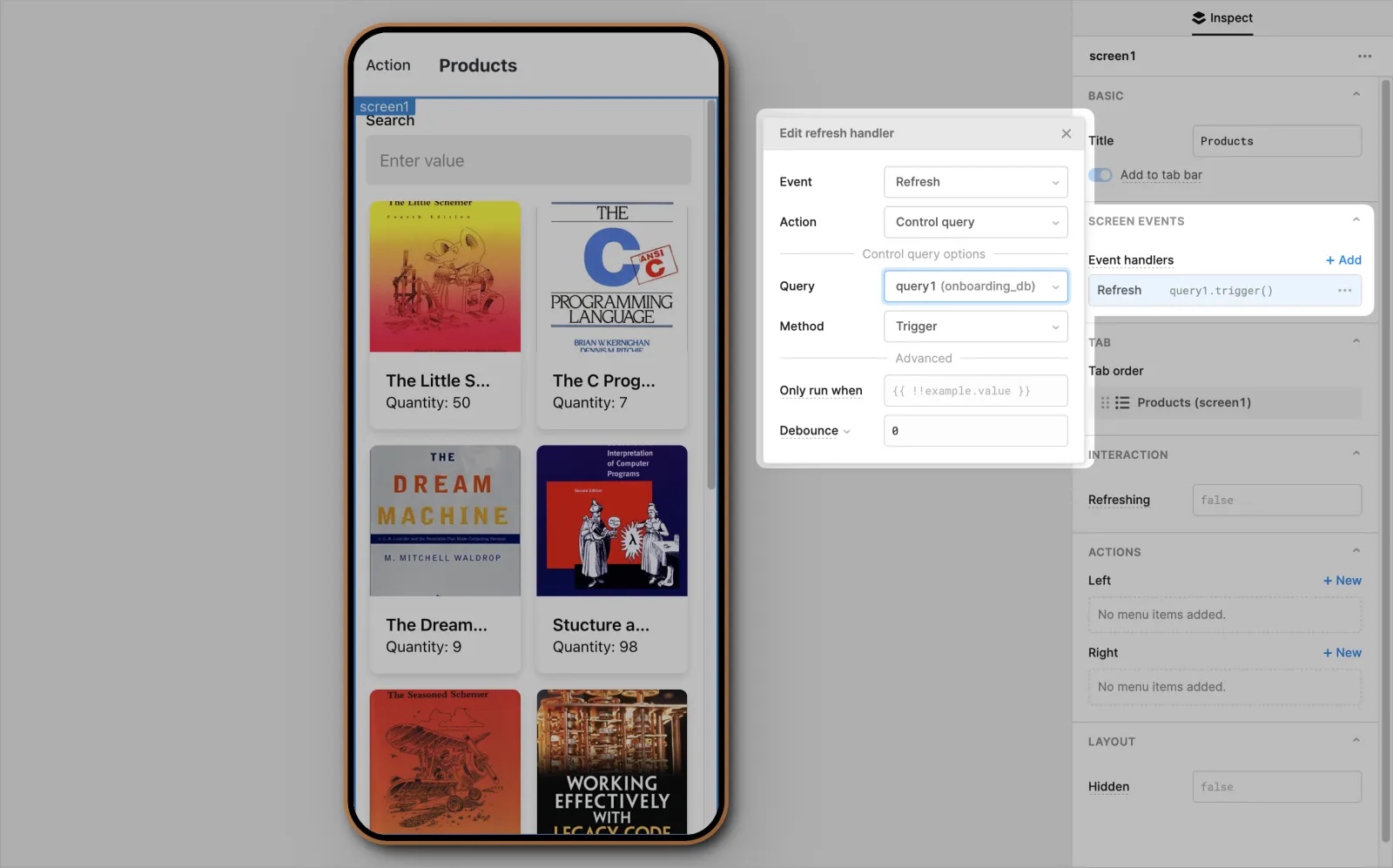Click the Left No menu items added box
This screenshot has width=1393, height=868.
[x=1224, y=615]
